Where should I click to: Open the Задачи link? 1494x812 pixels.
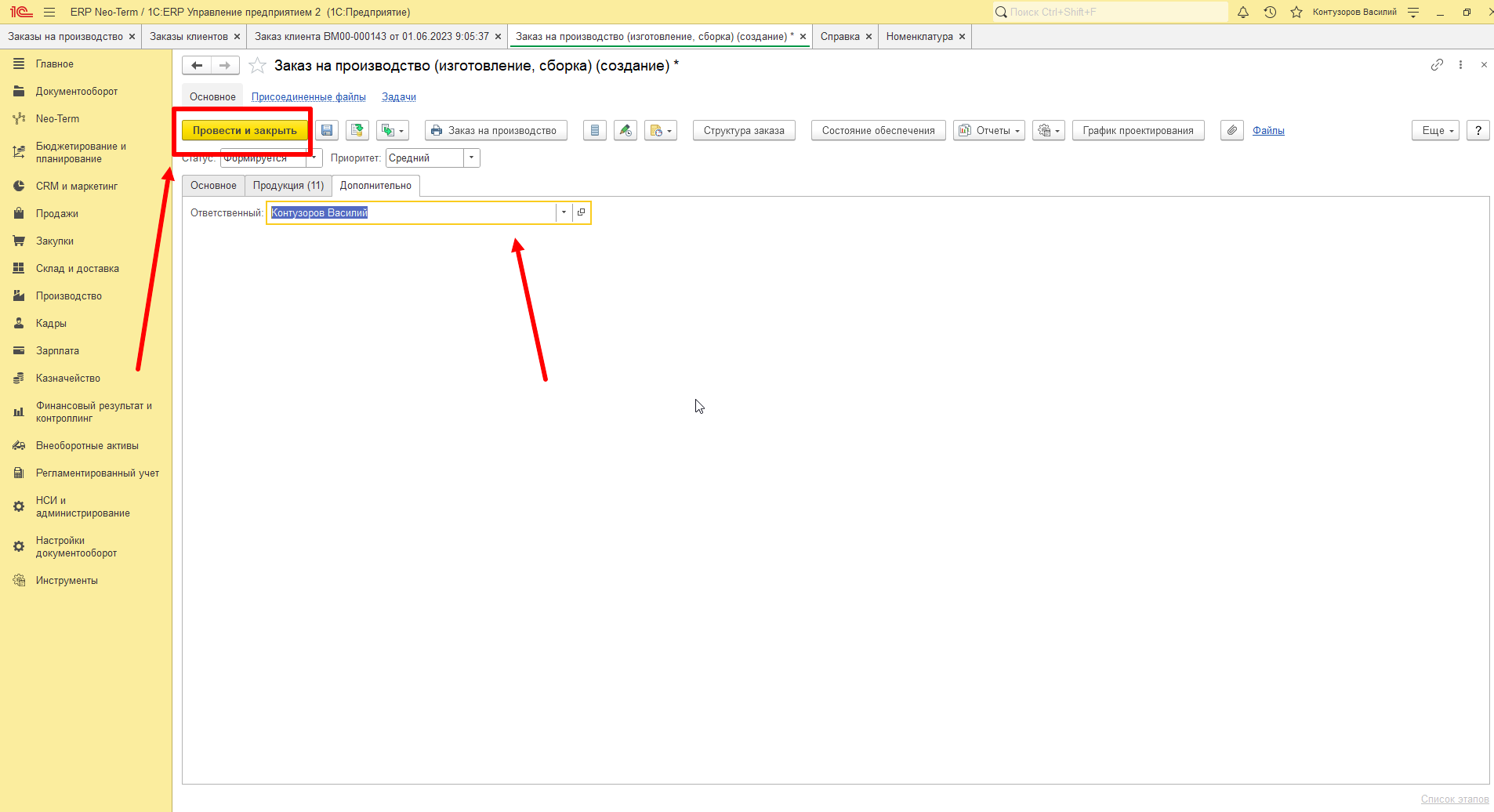pyautogui.click(x=399, y=96)
